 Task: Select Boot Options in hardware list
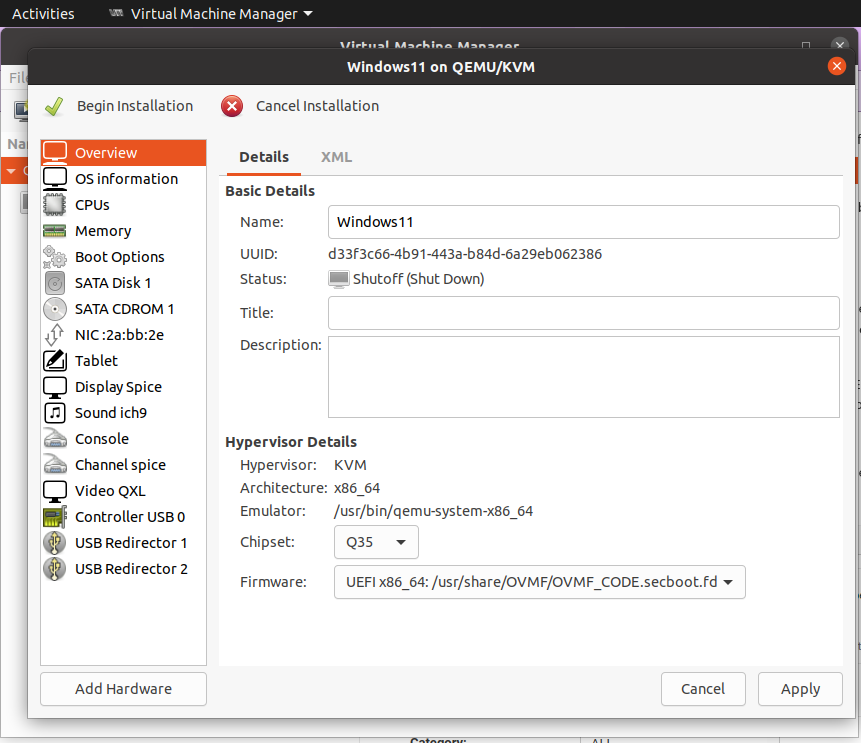[124, 256]
